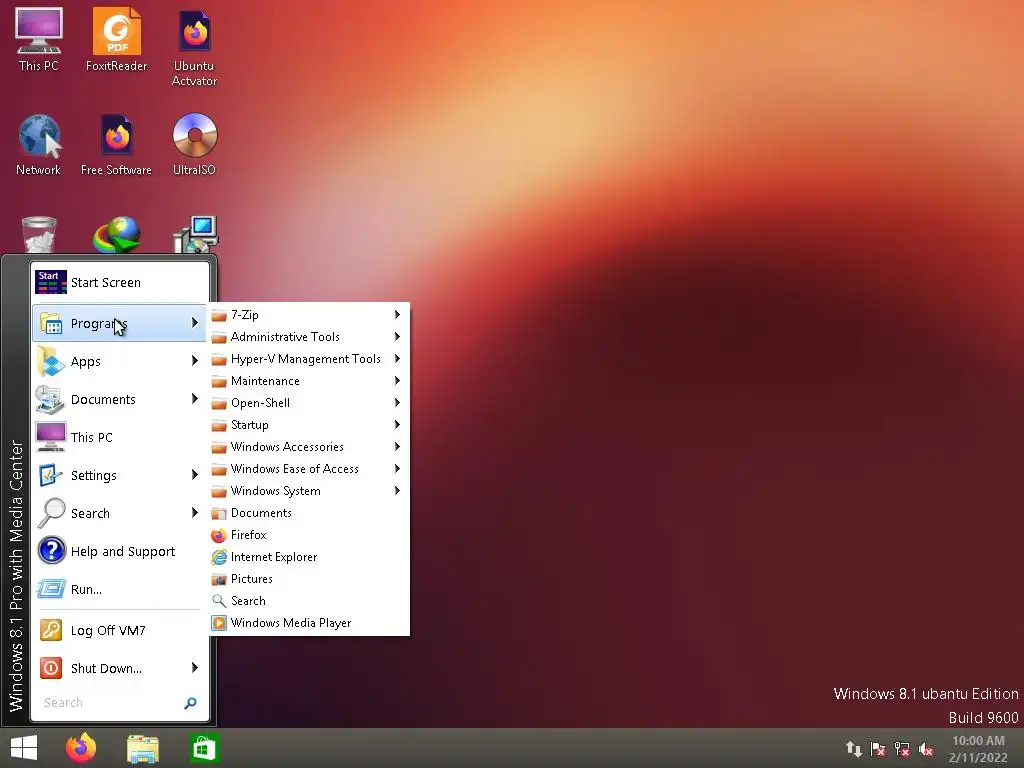1024x768 pixels.
Task: Open the Windows Ease of Access folder
Action: coord(308,470)
